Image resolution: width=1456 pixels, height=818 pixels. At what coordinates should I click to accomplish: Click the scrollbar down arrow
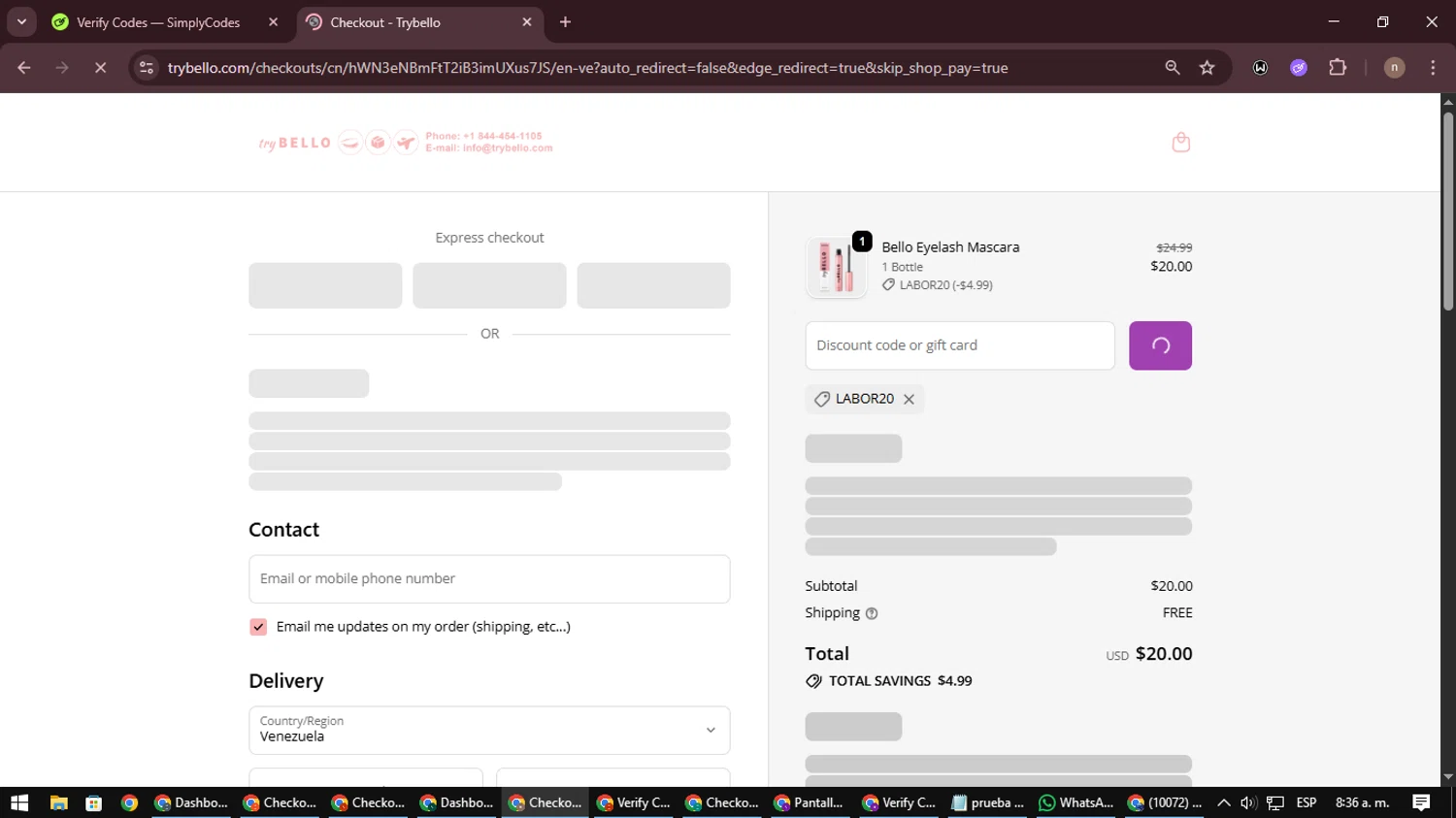click(1448, 777)
